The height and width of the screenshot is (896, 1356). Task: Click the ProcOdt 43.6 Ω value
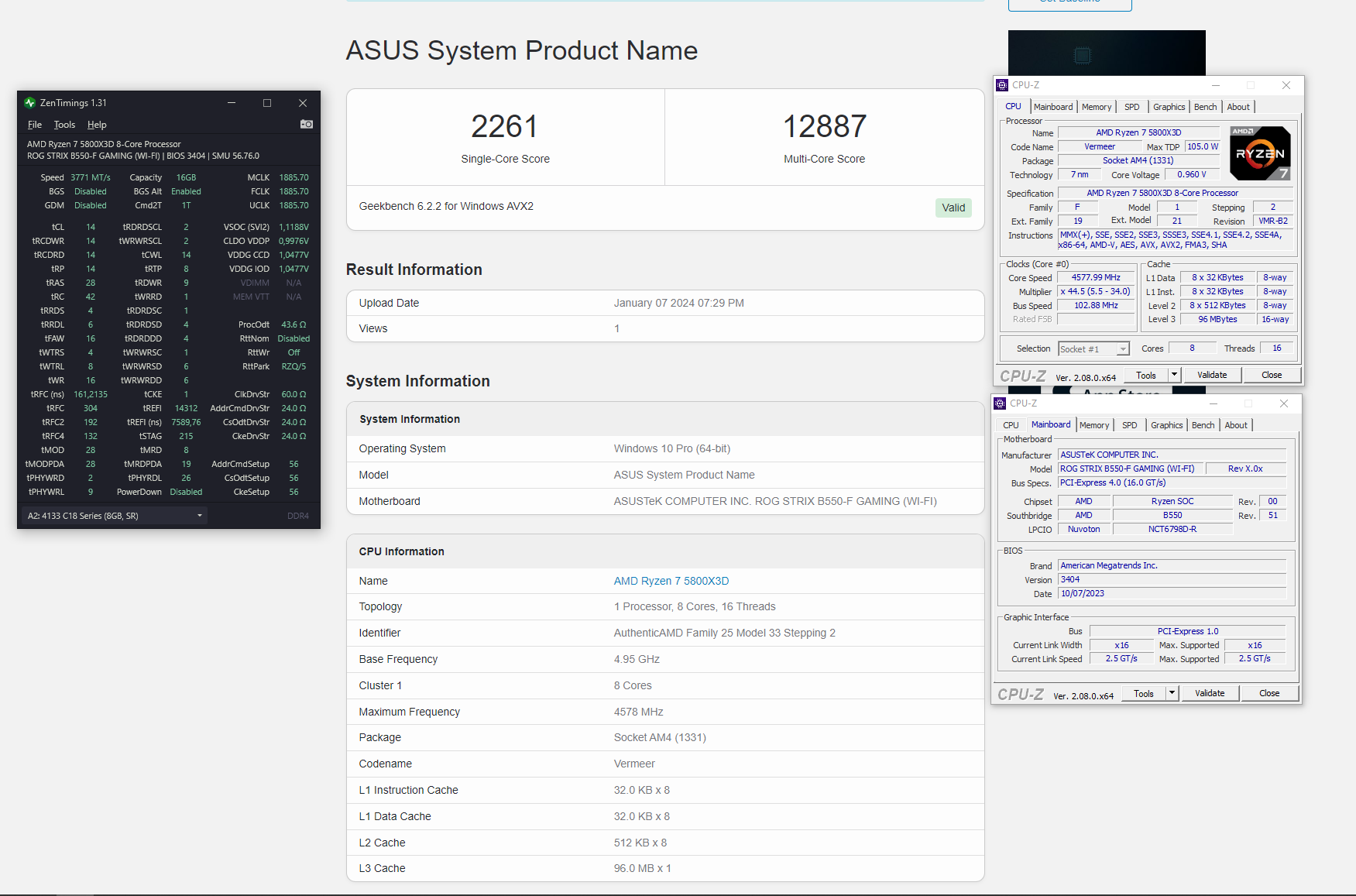[294, 324]
